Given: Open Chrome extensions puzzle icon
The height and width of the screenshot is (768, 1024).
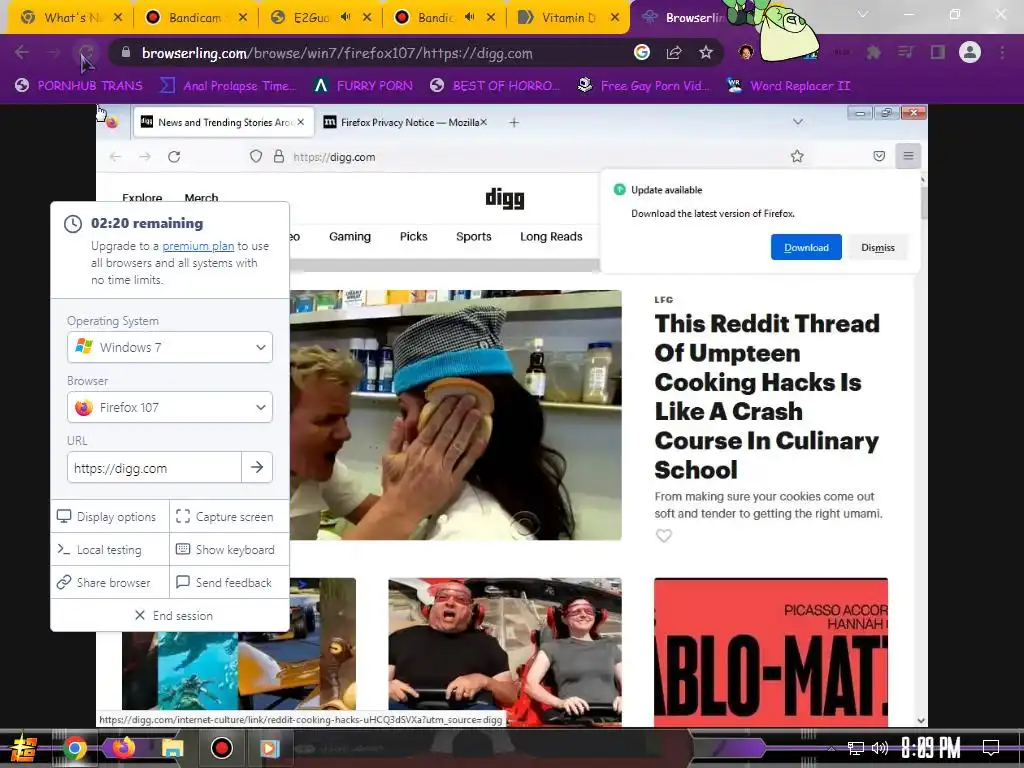Looking at the screenshot, I should point(873,52).
